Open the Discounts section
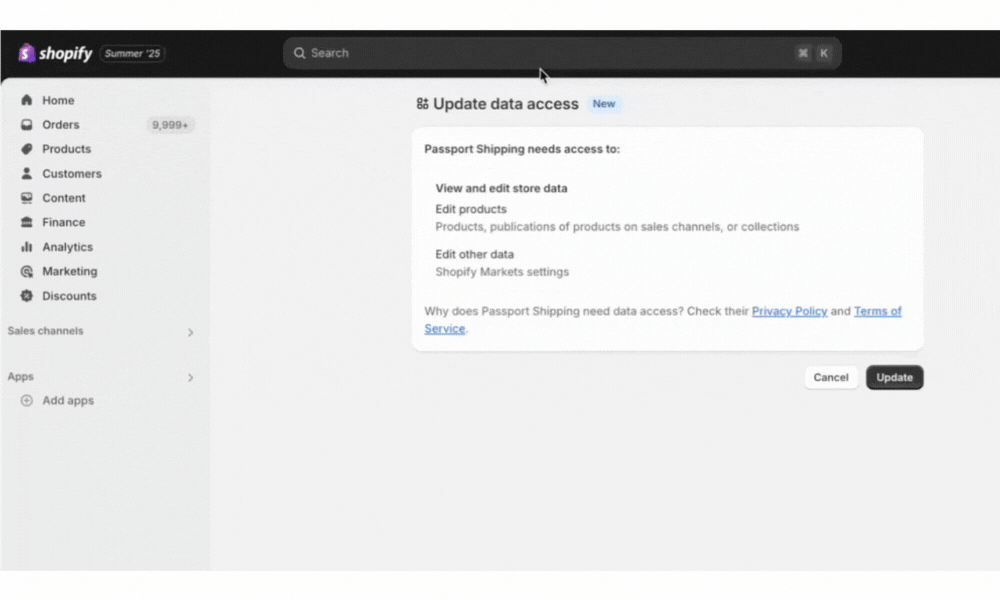 click(68, 296)
